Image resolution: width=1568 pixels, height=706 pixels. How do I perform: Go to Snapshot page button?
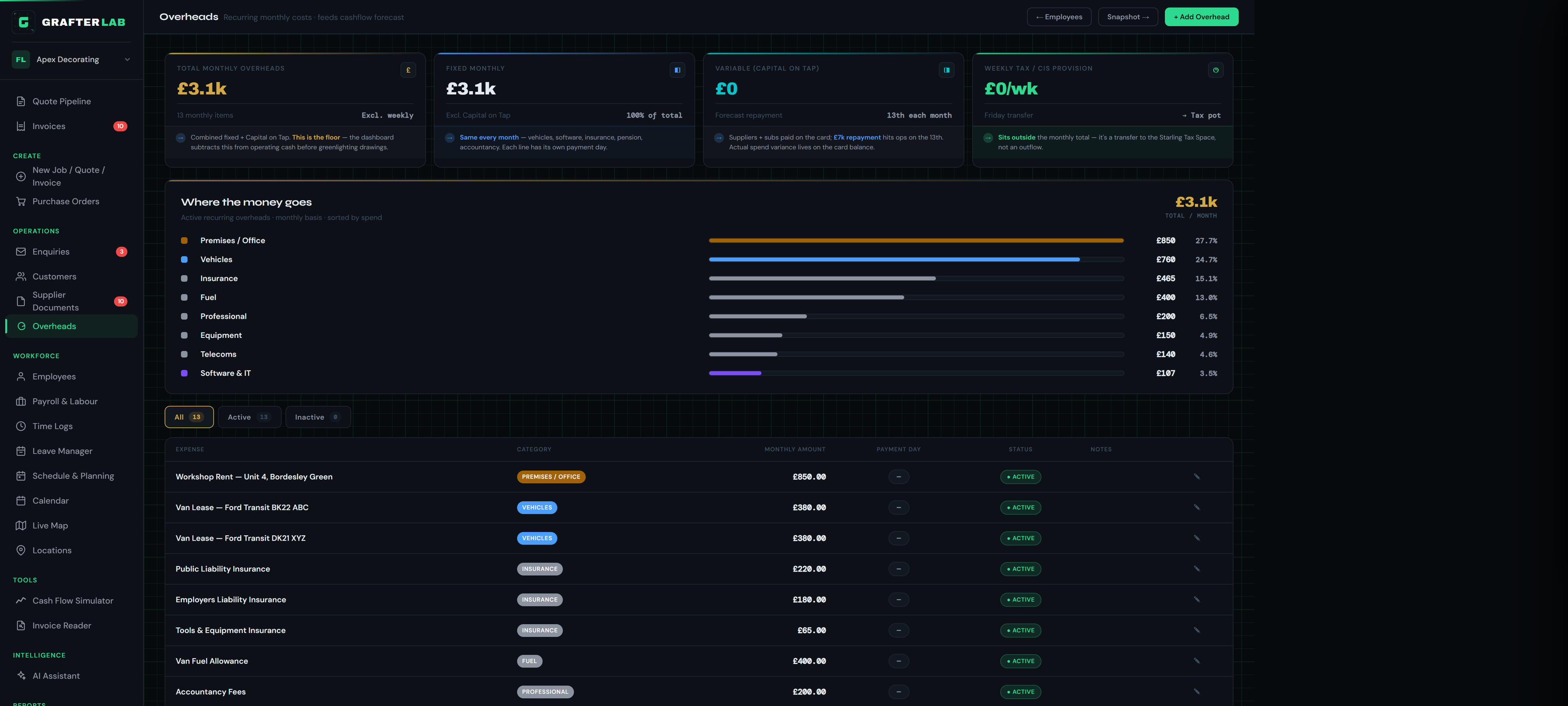pyautogui.click(x=1127, y=17)
